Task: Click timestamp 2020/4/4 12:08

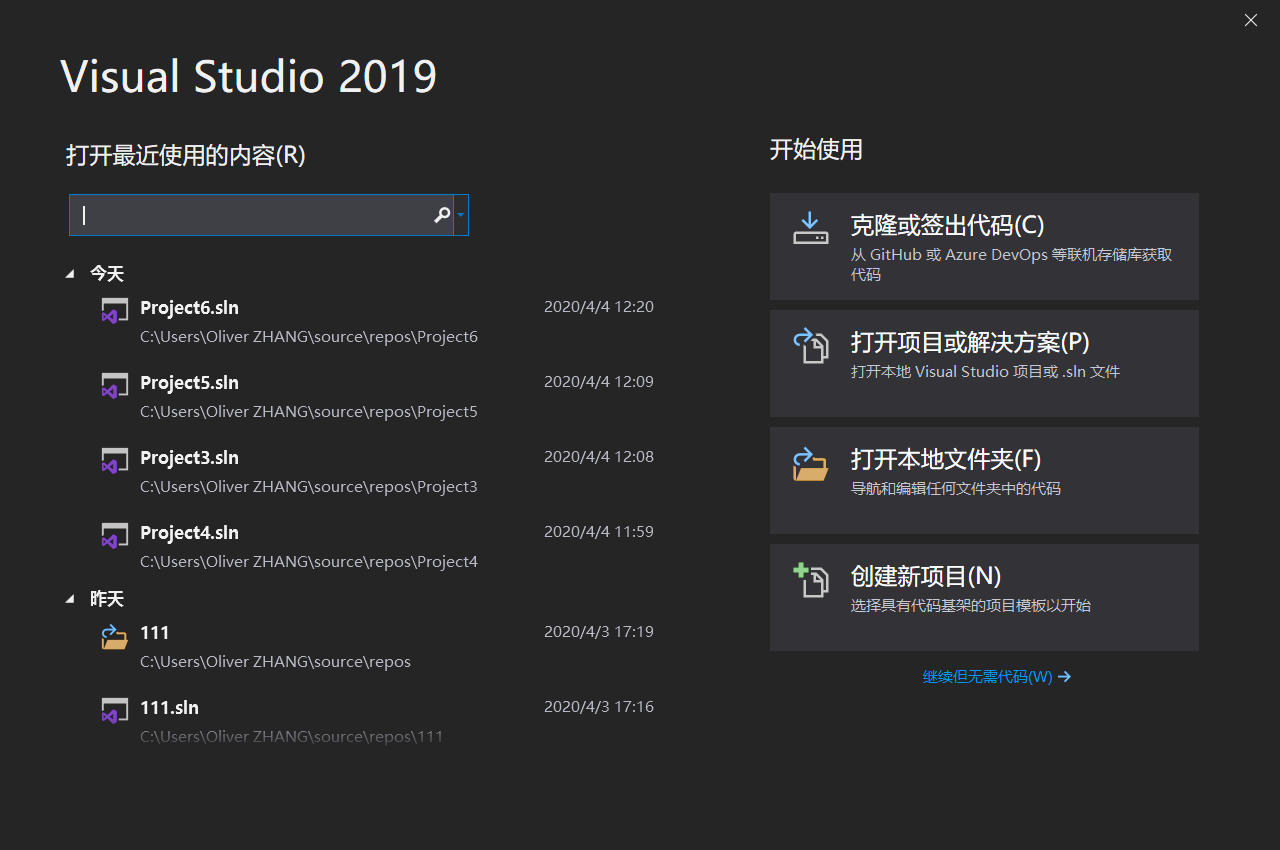Action: click(599, 457)
